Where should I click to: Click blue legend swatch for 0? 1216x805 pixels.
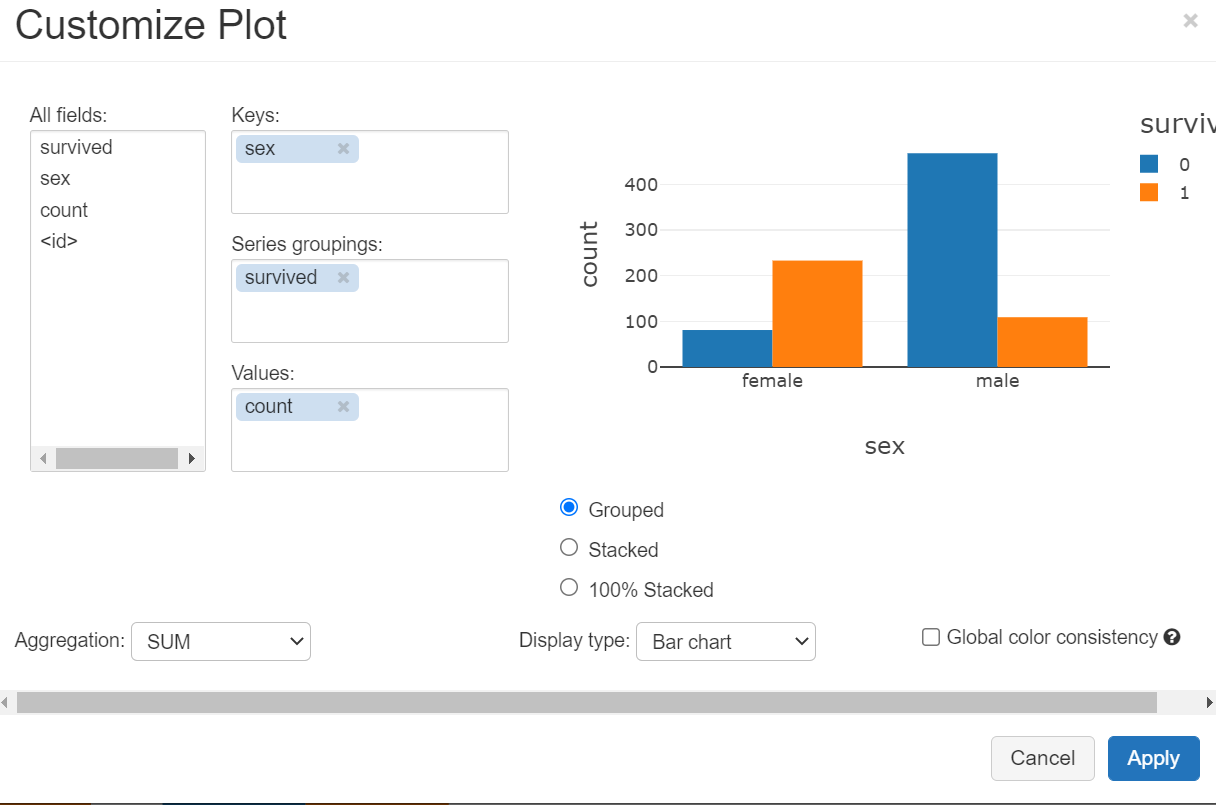[1149, 165]
